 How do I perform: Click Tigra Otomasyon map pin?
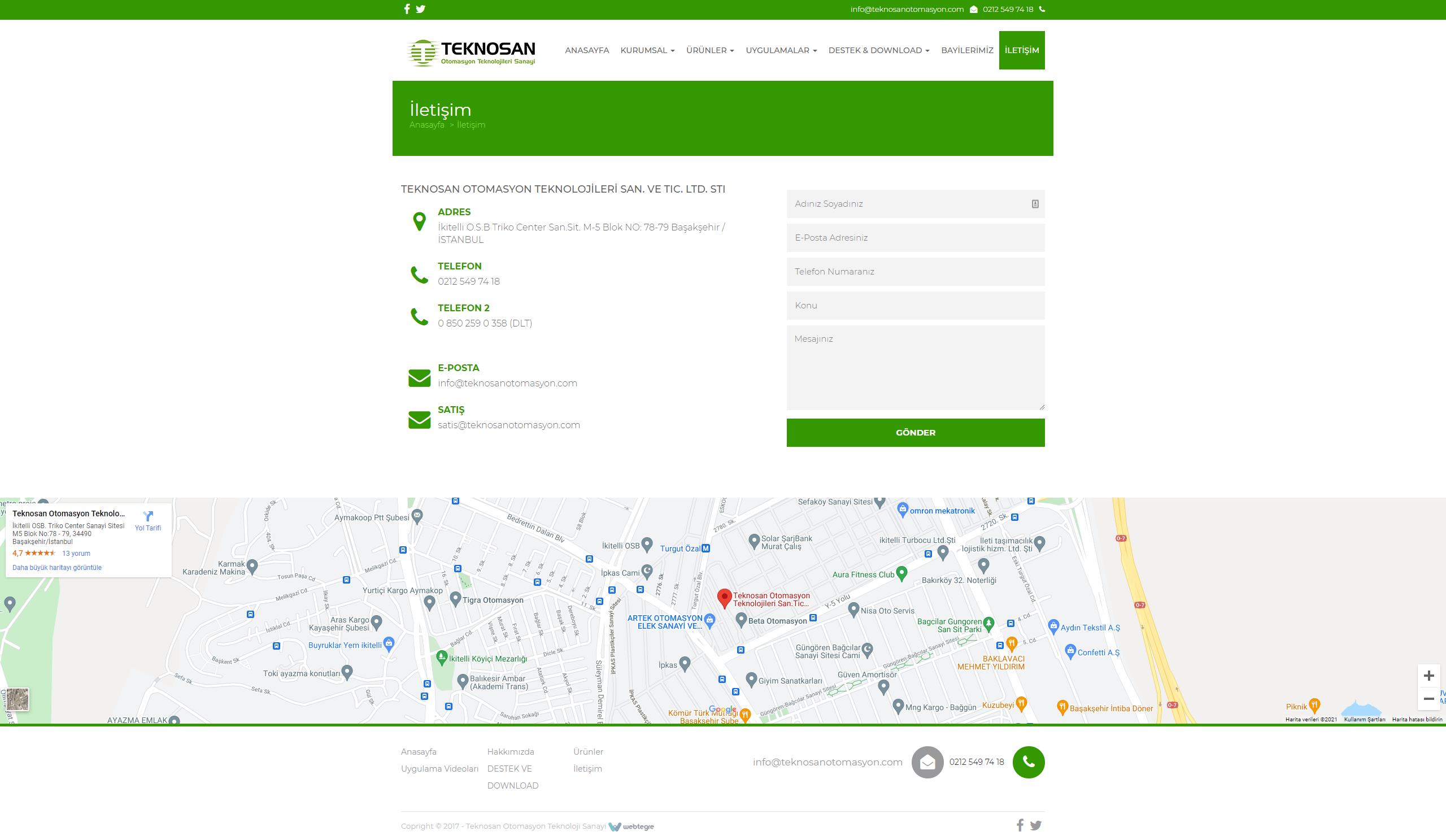[x=456, y=599]
